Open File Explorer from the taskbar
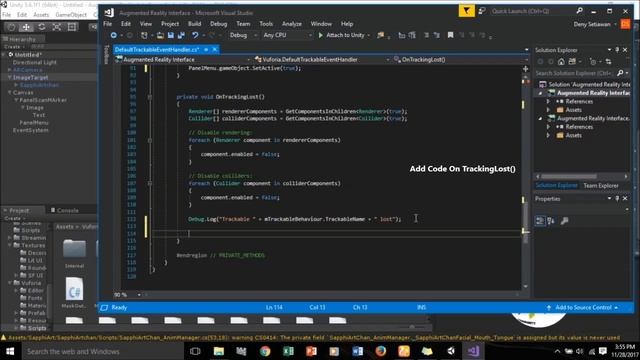The image size is (640, 360). 219,351
